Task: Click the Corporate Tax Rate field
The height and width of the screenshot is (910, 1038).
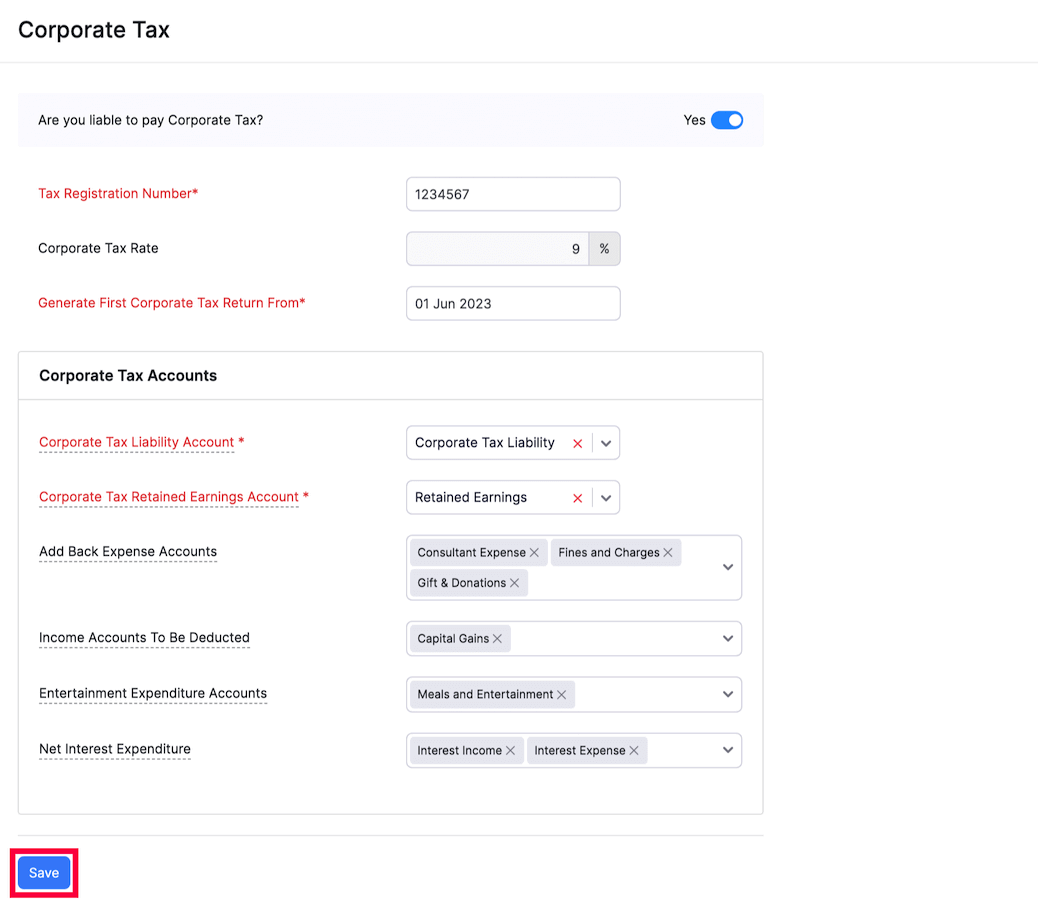Action: [497, 248]
